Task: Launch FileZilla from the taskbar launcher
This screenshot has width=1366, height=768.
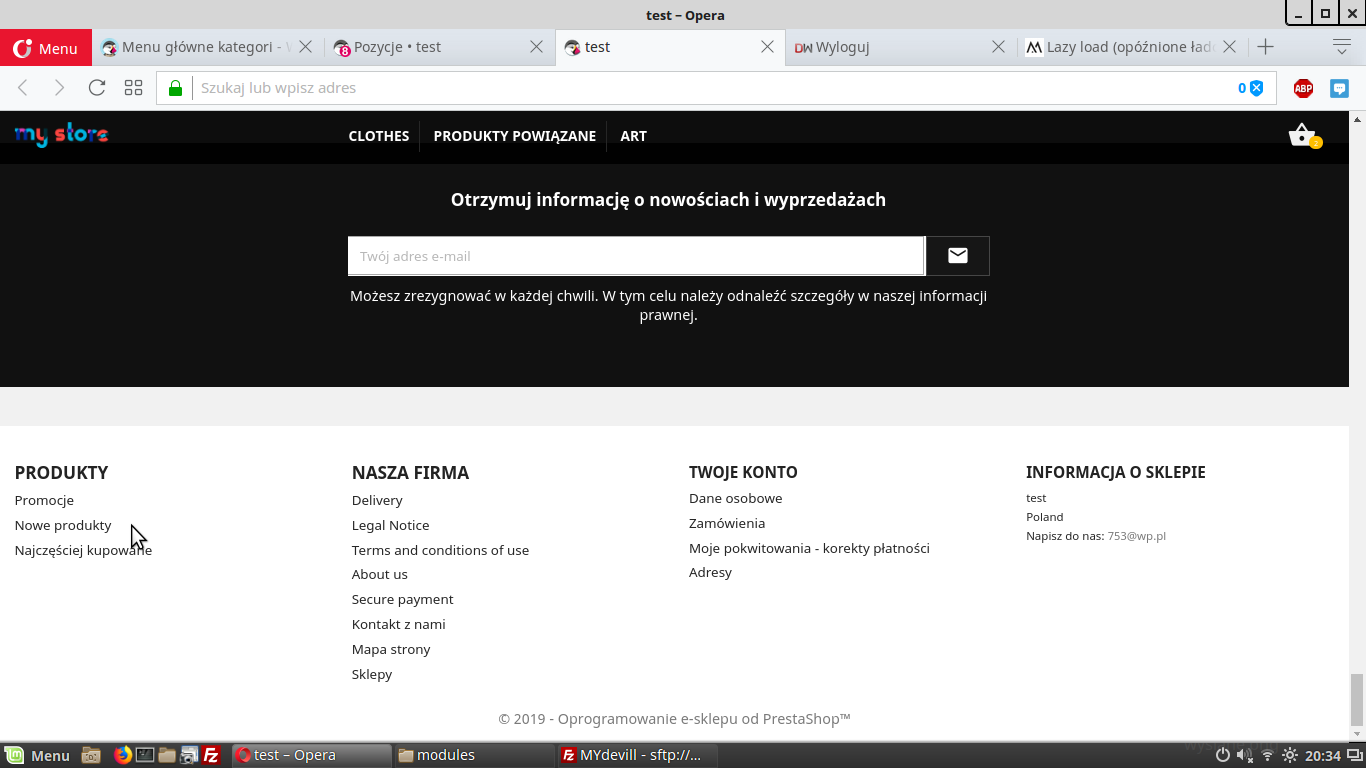Action: (211, 755)
